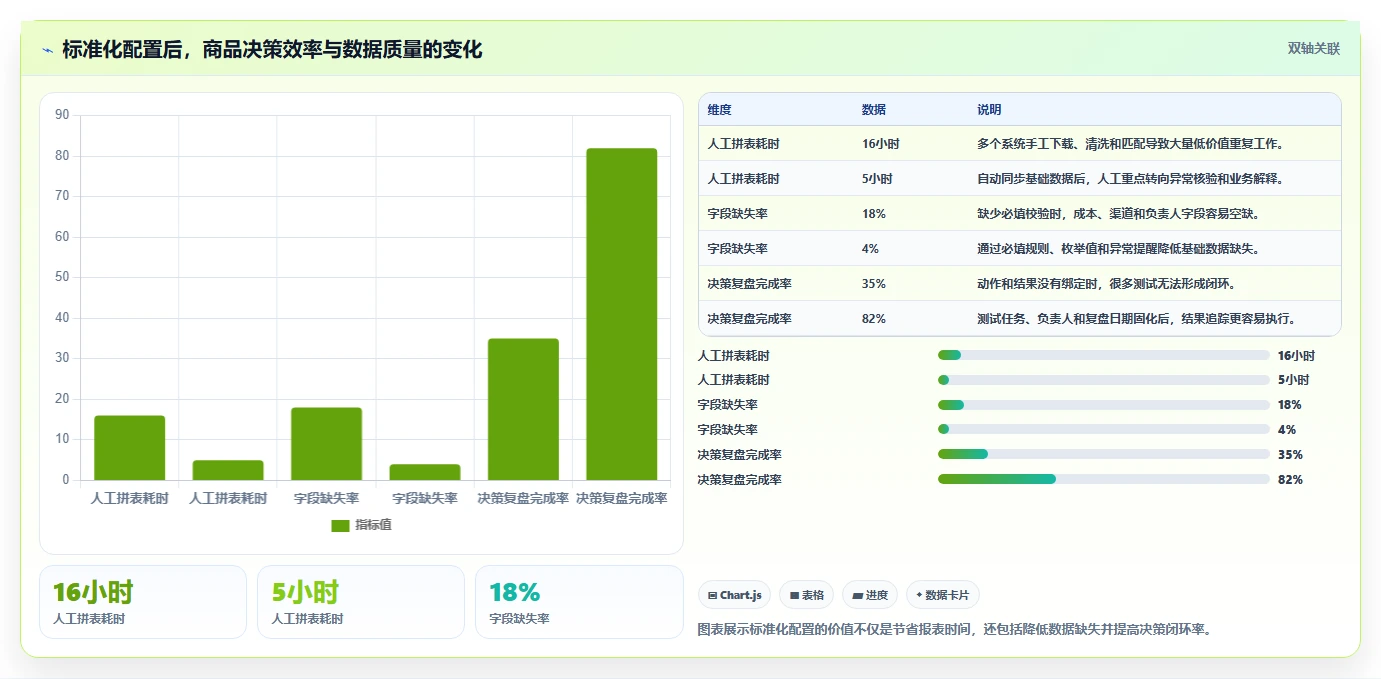Click the 双轴关联 tag in the header
The image size is (1381, 679).
click(x=1313, y=49)
